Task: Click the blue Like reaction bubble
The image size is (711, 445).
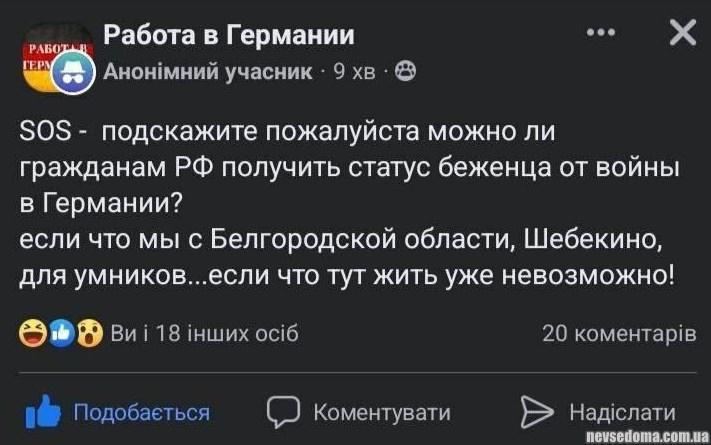Action: pos(61,333)
